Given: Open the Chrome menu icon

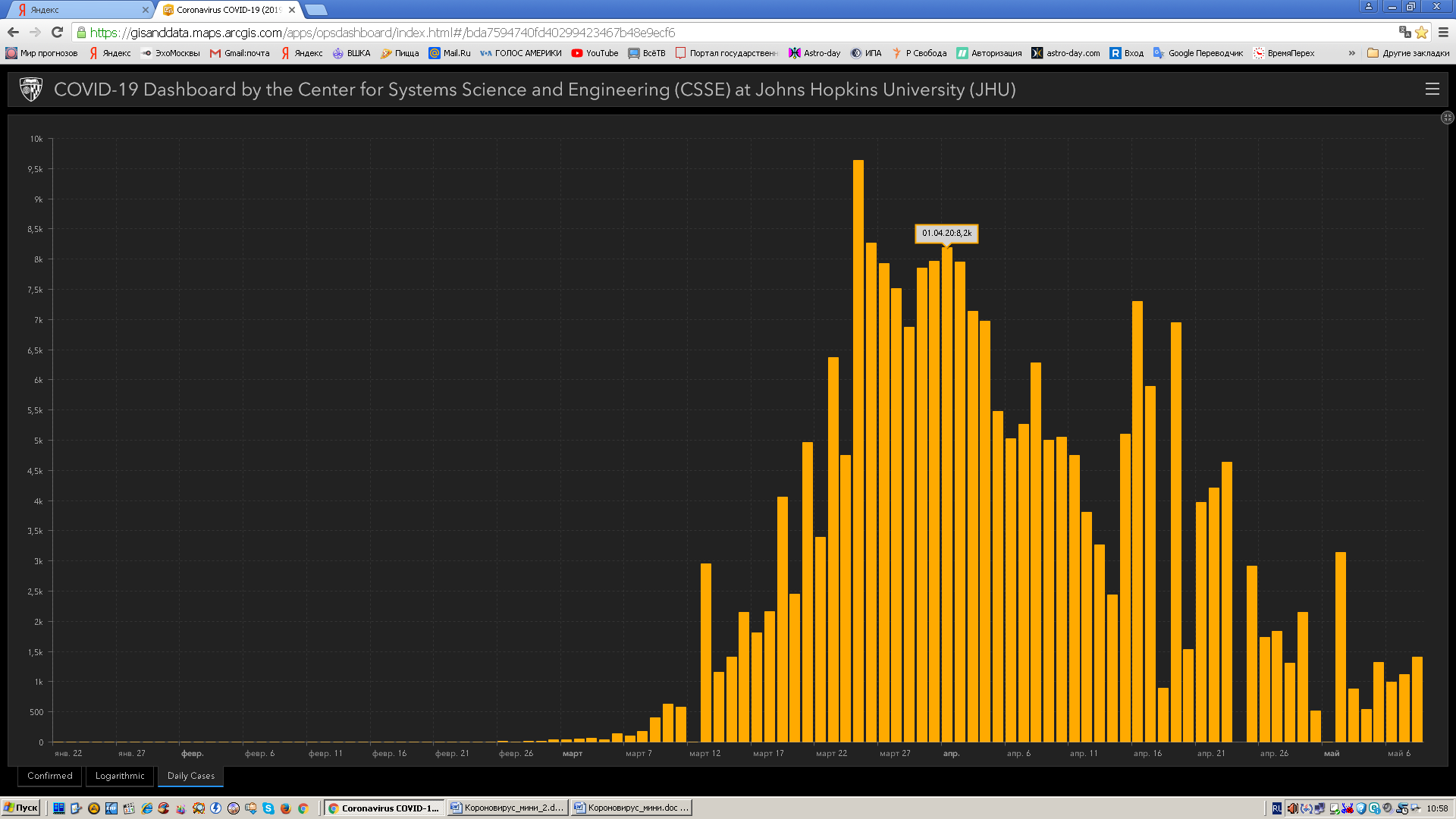Looking at the screenshot, I should (x=1443, y=32).
